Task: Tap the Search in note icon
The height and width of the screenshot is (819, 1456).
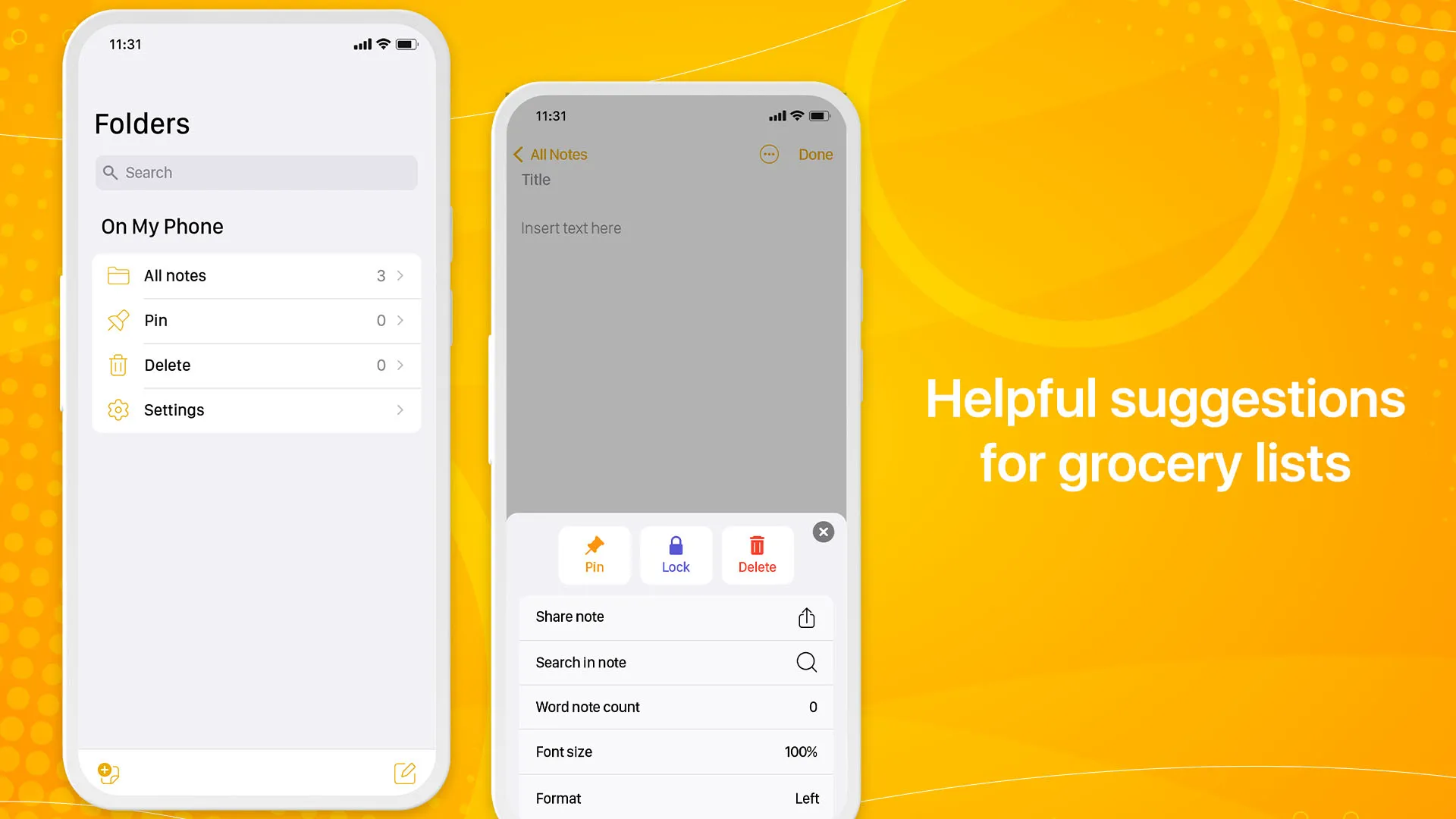Action: pyautogui.click(x=807, y=662)
